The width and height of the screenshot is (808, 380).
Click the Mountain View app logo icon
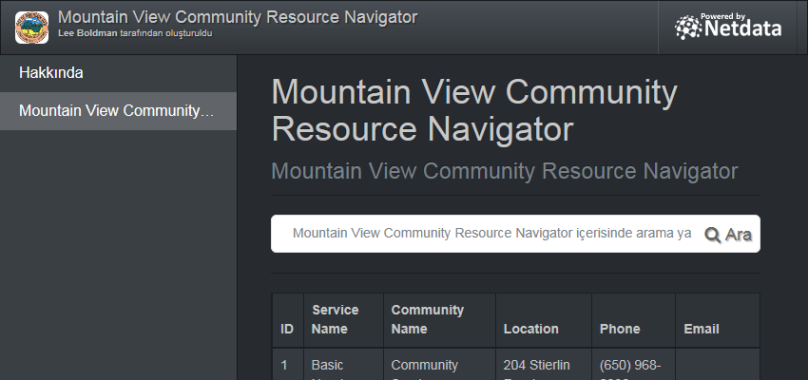(32, 27)
